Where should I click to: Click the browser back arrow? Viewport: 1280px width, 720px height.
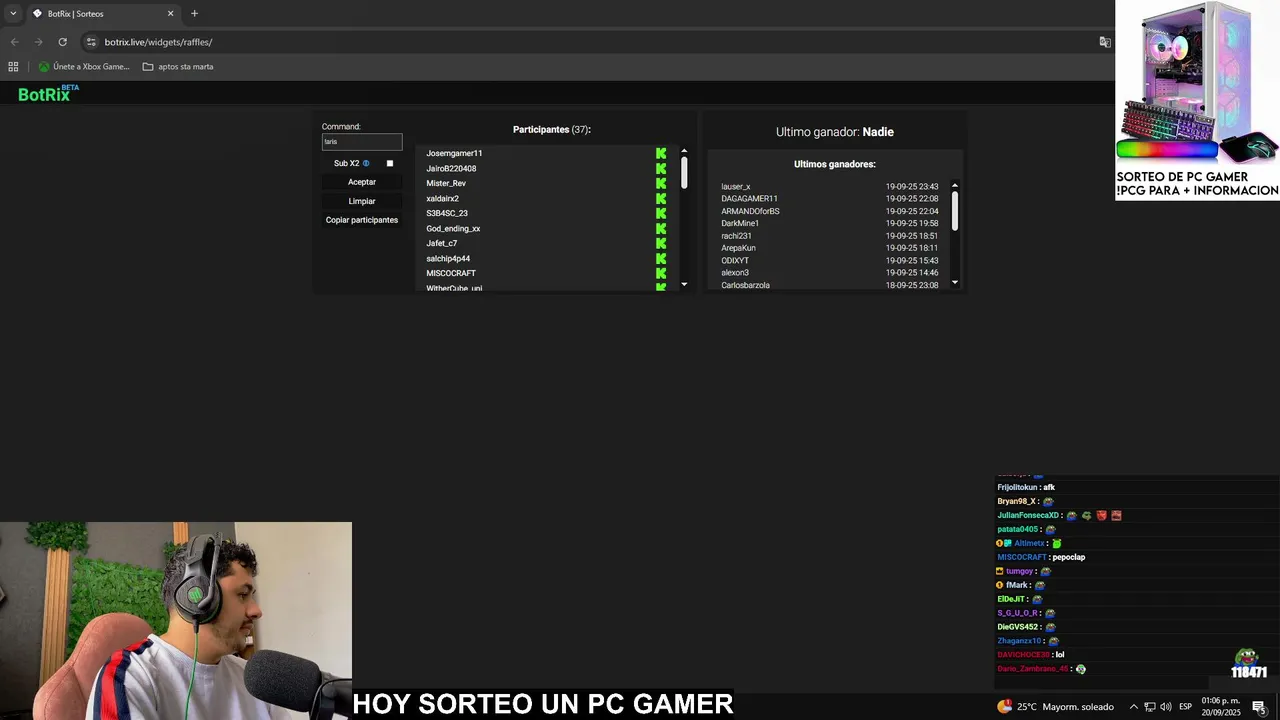pos(14,42)
